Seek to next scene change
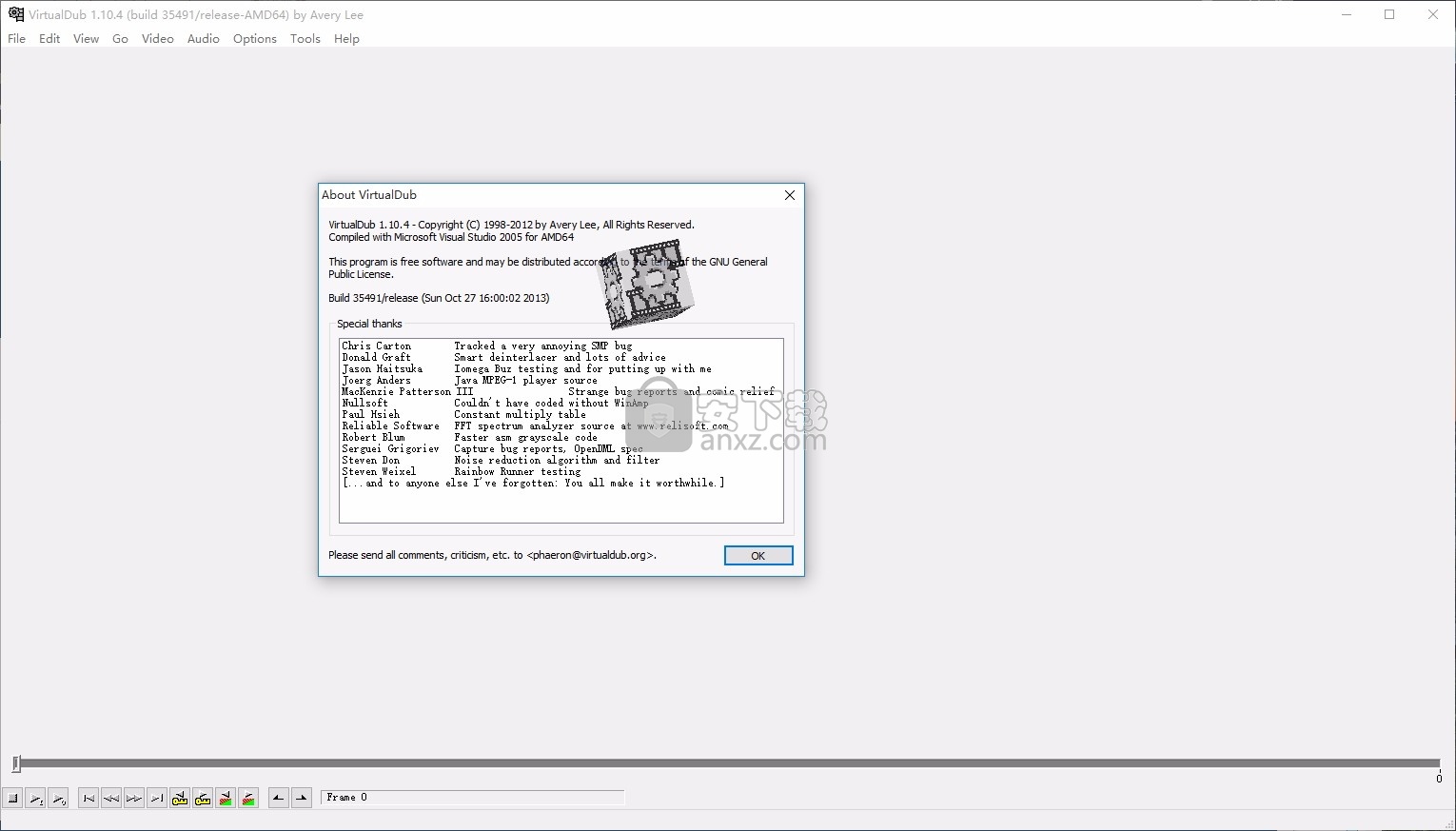 pyautogui.click(x=248, y=799)
